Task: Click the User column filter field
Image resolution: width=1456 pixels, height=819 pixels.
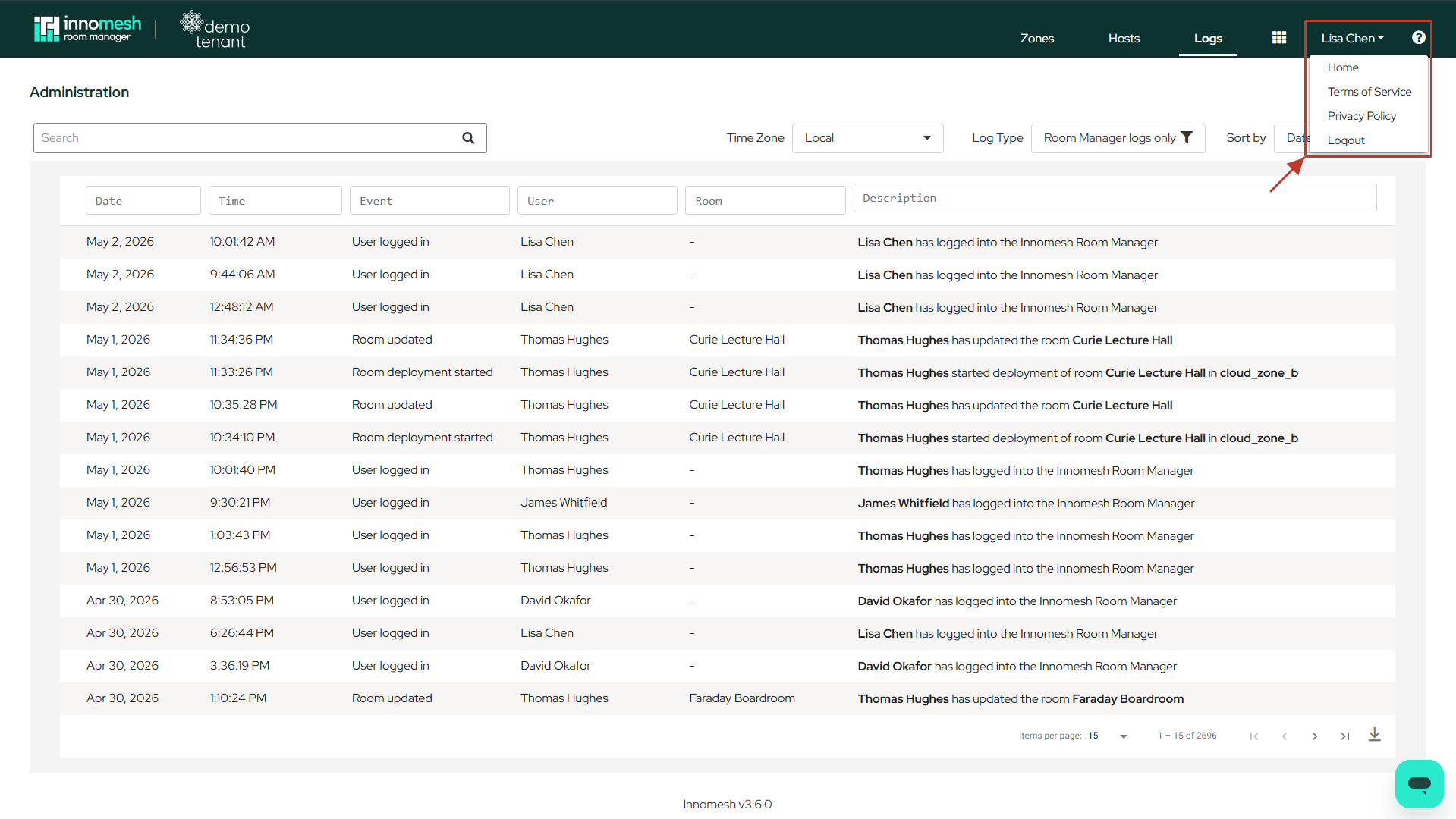Action: click(x=597, y=201)
